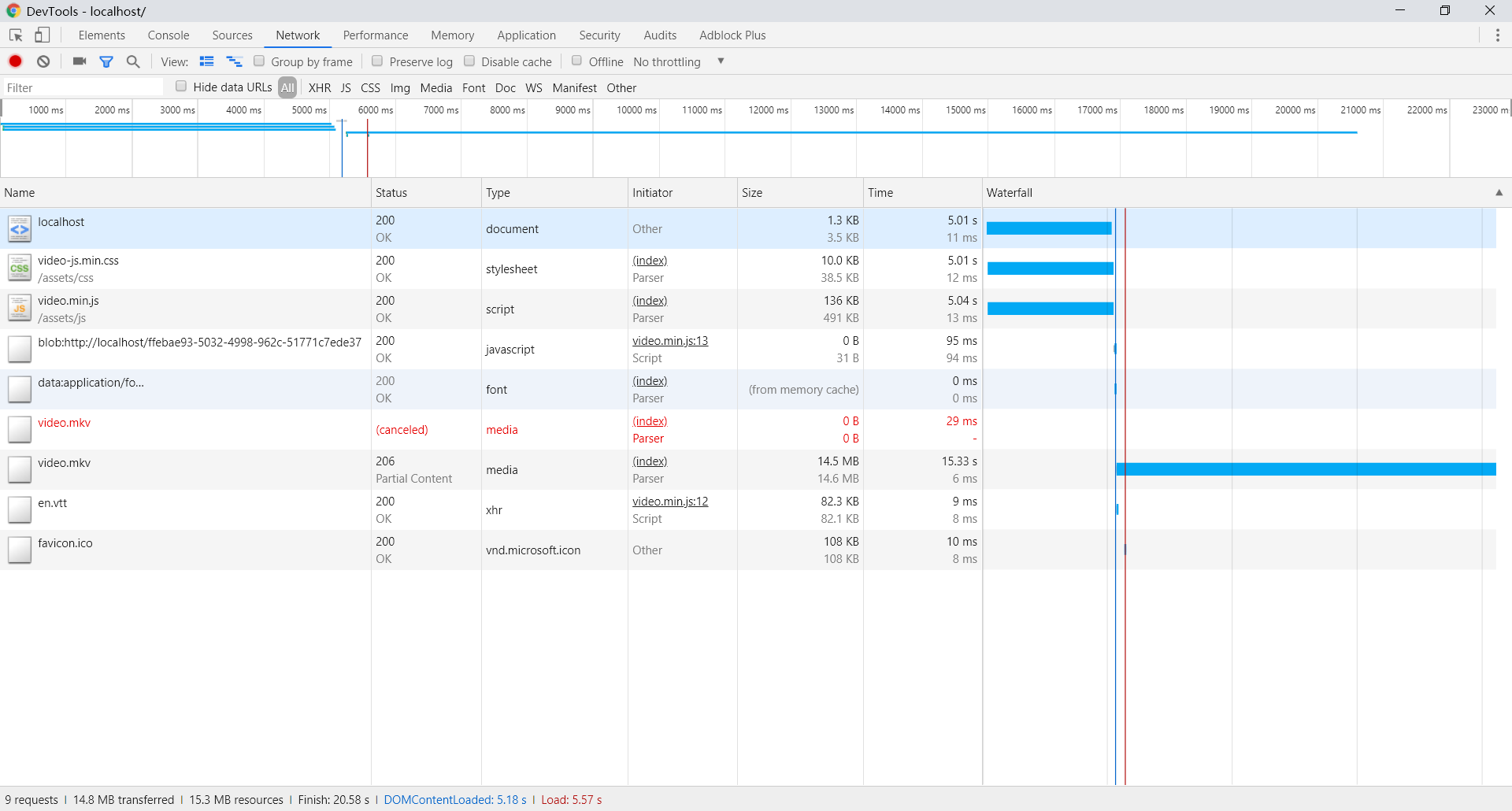Enable Preserve log checkbox
Image resolution: width=1512 pixels, height=811 pixels.
pos(377,61)
